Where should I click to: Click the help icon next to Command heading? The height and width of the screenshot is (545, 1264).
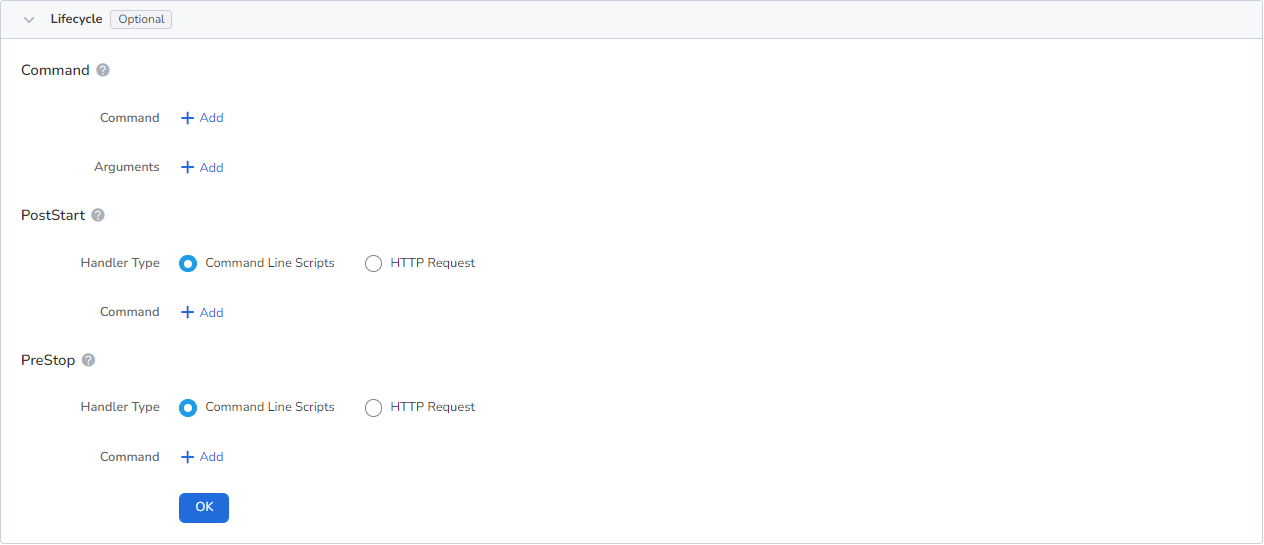pos(103,71)
